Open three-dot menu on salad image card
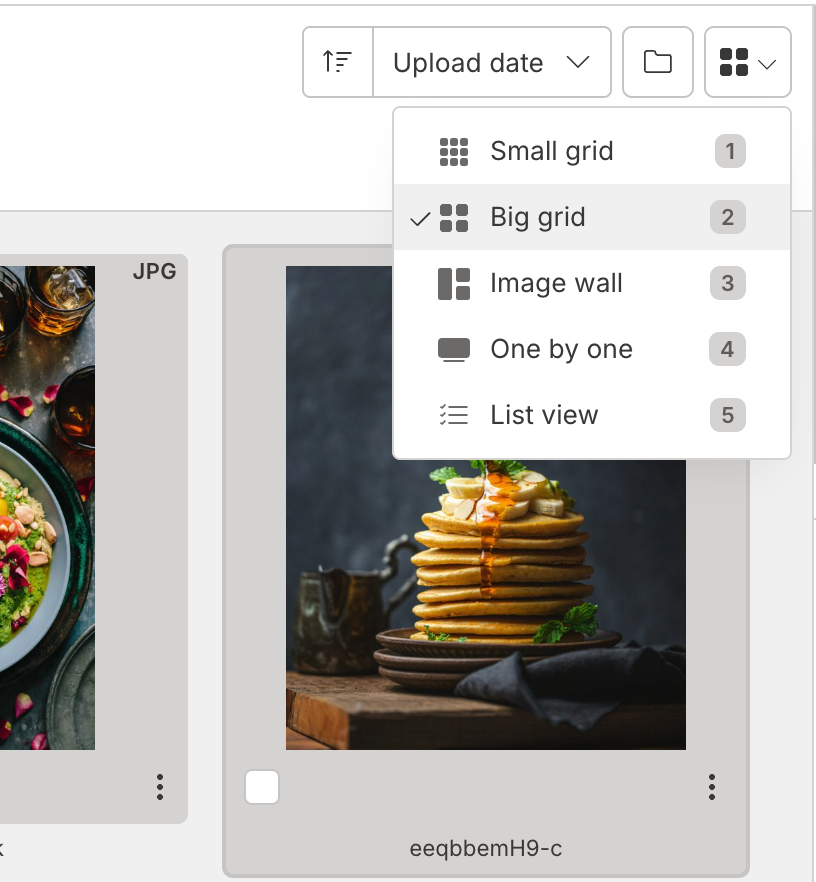816x882 pixels. pyautogui.click(x=160, y=787)
